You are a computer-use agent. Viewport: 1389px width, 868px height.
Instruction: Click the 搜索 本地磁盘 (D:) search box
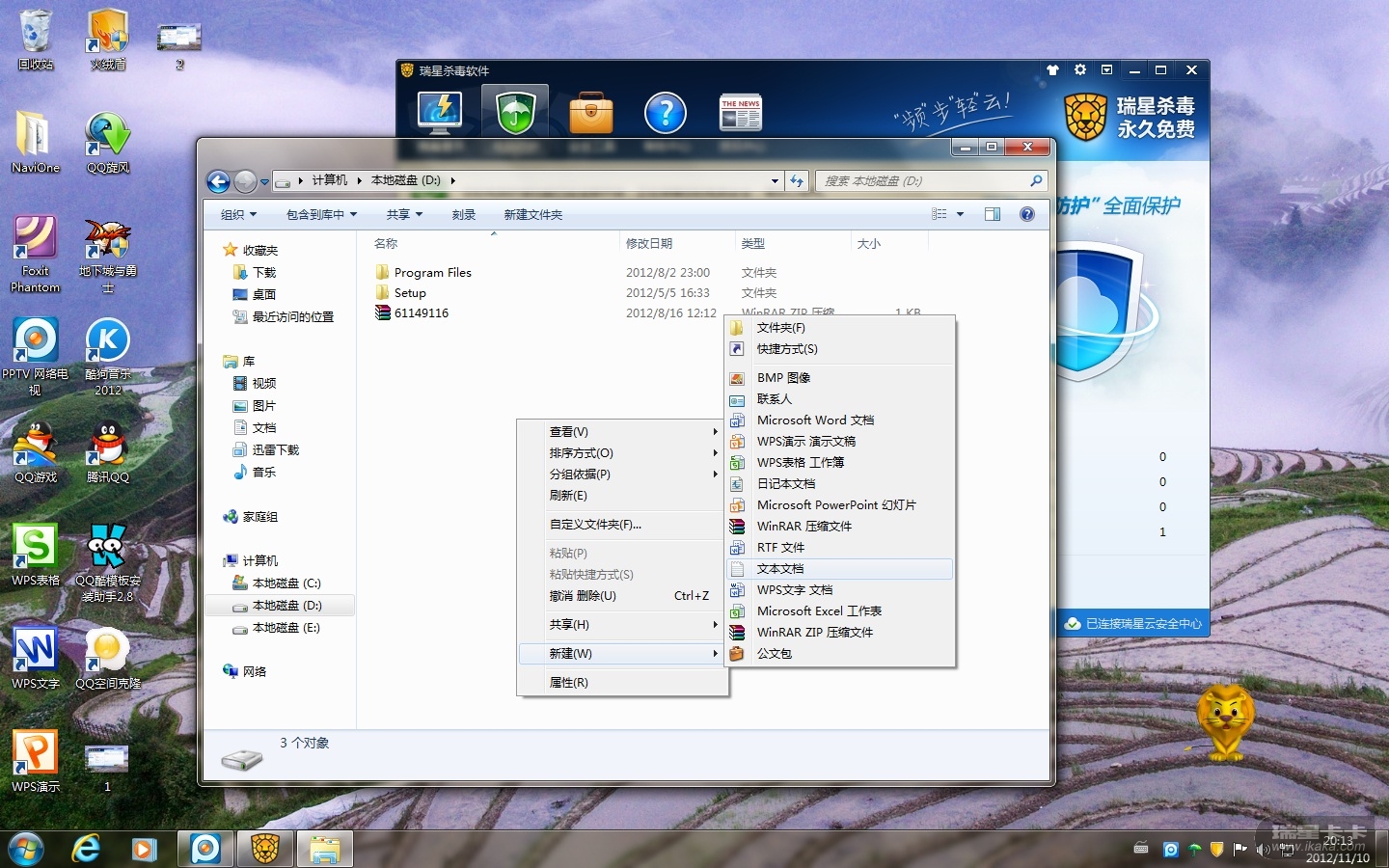pyautogui.click(x=924, y=181)
